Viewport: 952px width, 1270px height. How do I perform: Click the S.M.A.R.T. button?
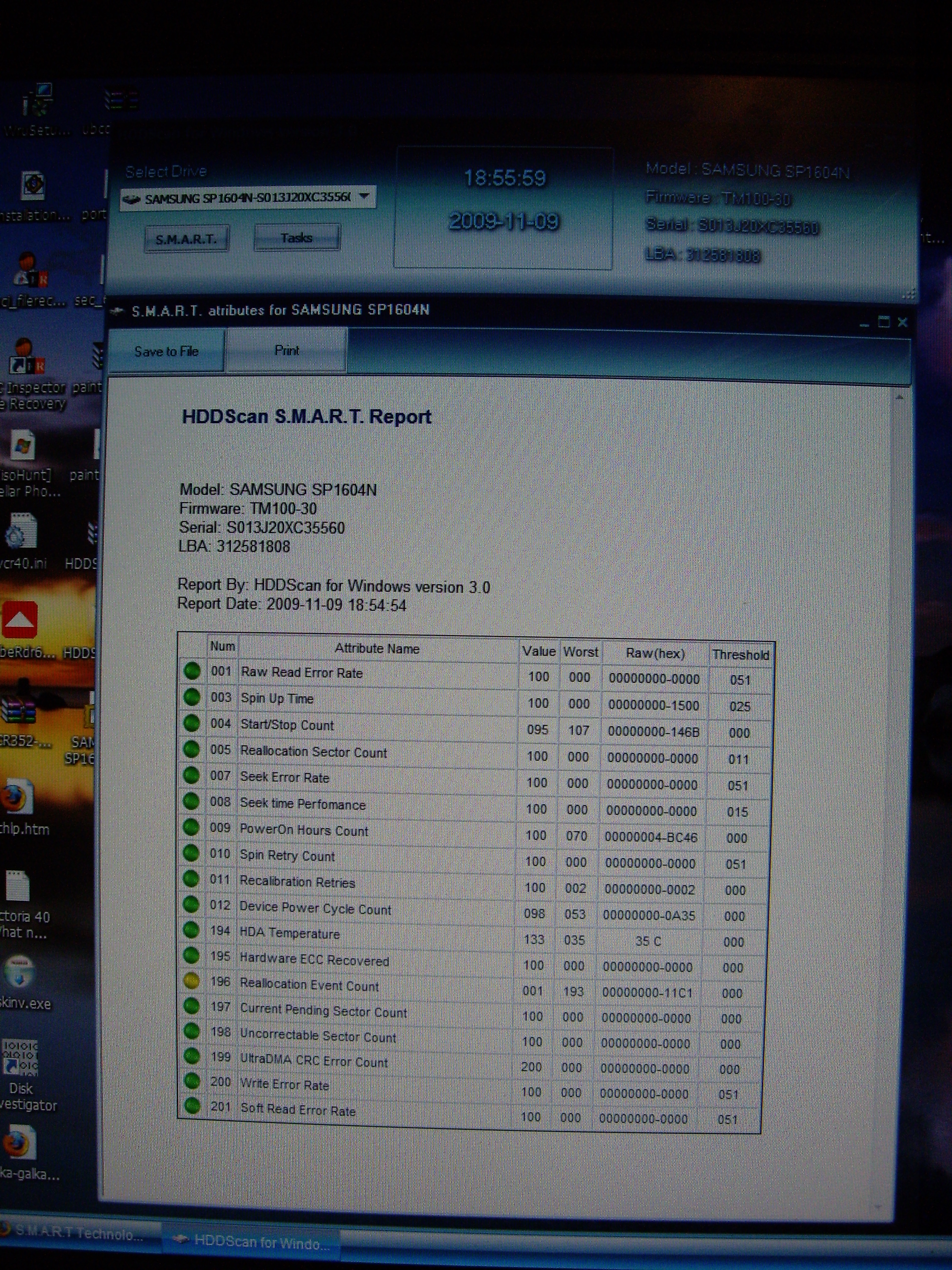[186, 239]
